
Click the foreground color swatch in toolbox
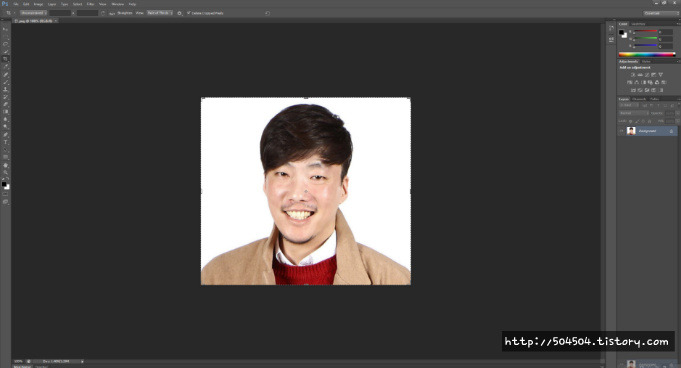[4, 184]
